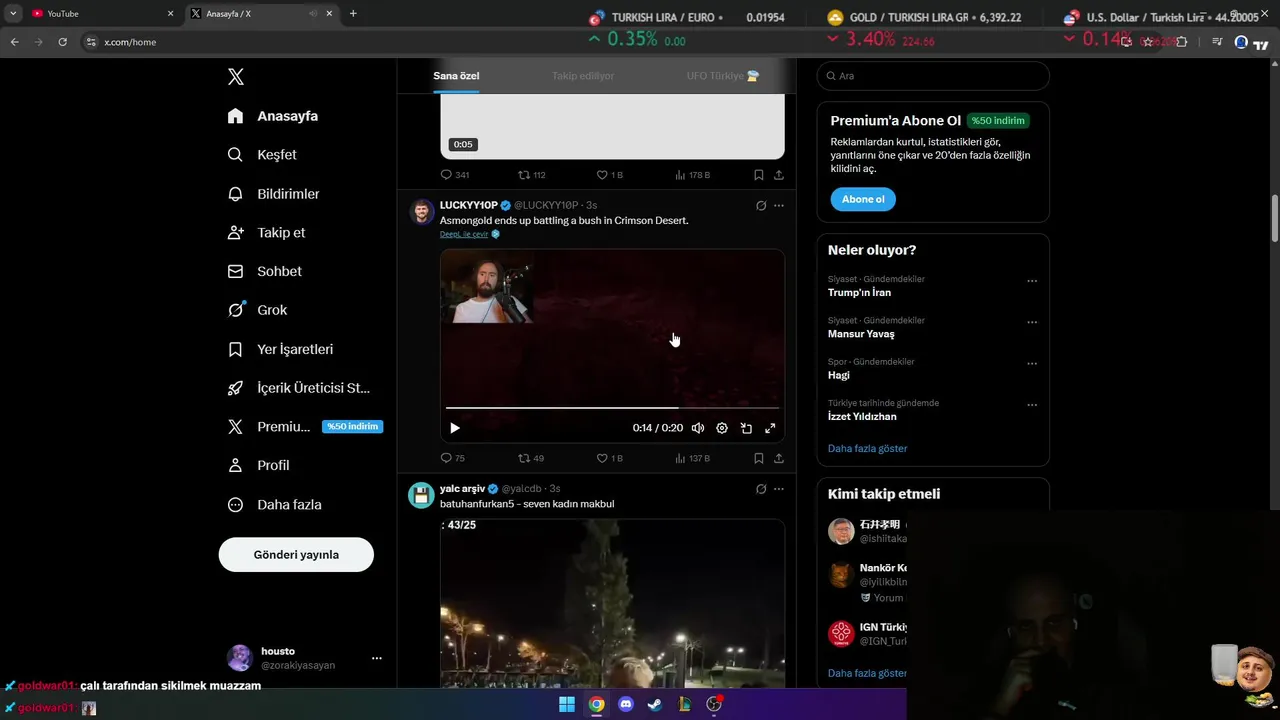Click Gönderi yayınla post button
This screenshot has width=1280, height=720.
[296, 554]
